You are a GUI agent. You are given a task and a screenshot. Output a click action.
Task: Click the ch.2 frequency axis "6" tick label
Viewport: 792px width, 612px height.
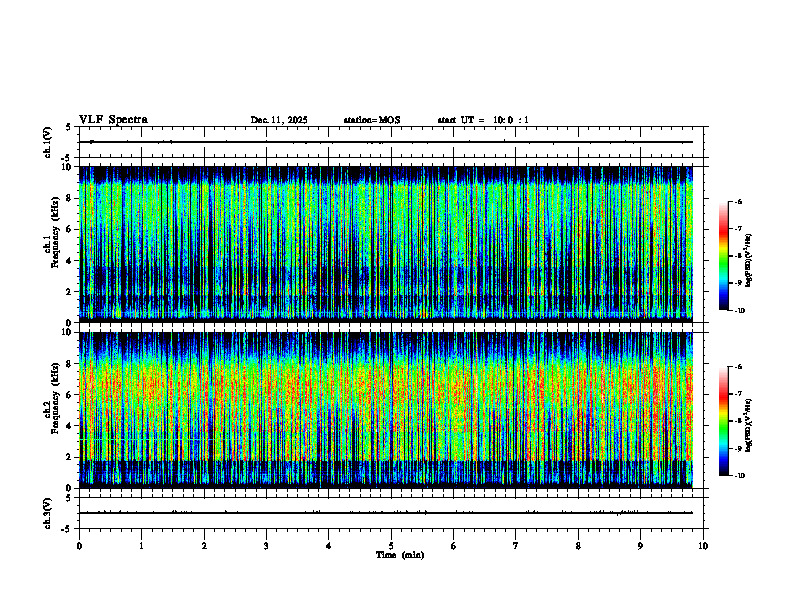pos(70,395)
